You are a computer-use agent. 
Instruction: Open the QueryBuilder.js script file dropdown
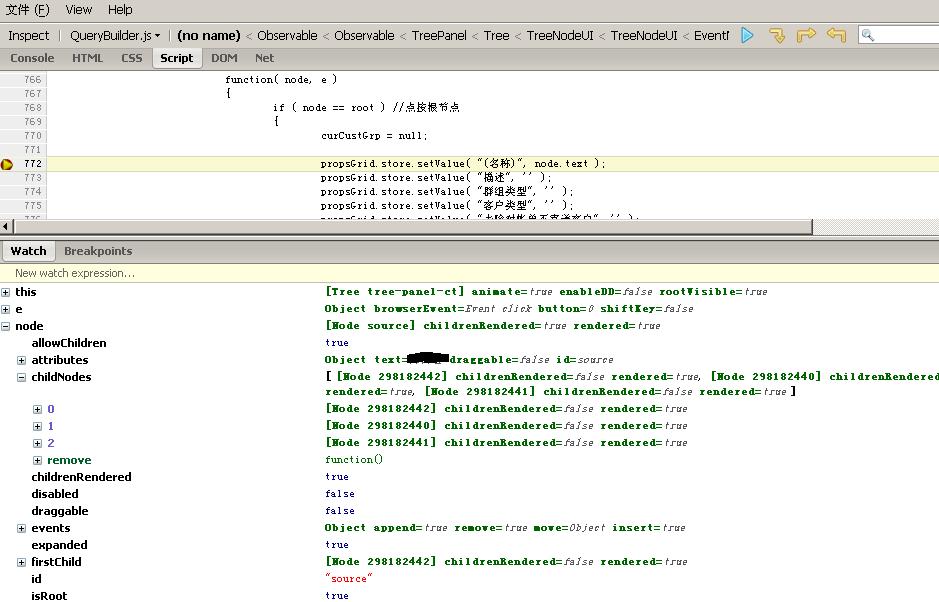pyautogui.click(x=114, y=36)
